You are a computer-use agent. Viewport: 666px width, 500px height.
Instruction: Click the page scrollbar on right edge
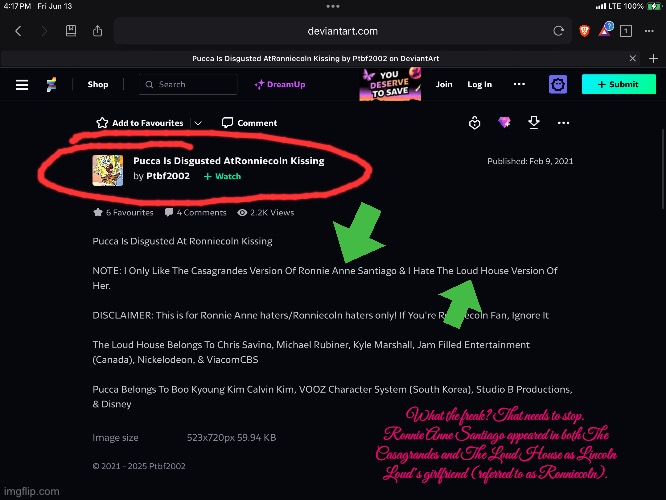662,169
